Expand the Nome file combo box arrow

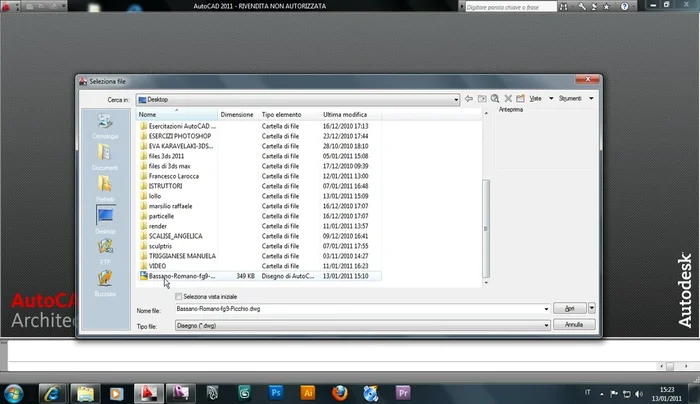point(546,311)
